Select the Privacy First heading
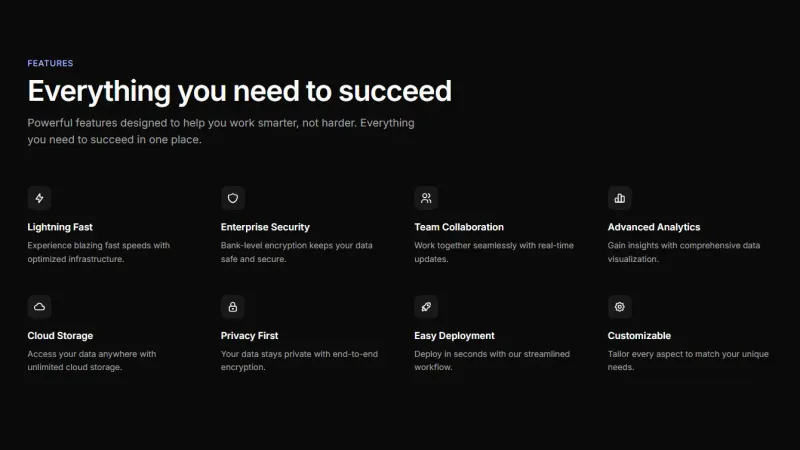 250,336
